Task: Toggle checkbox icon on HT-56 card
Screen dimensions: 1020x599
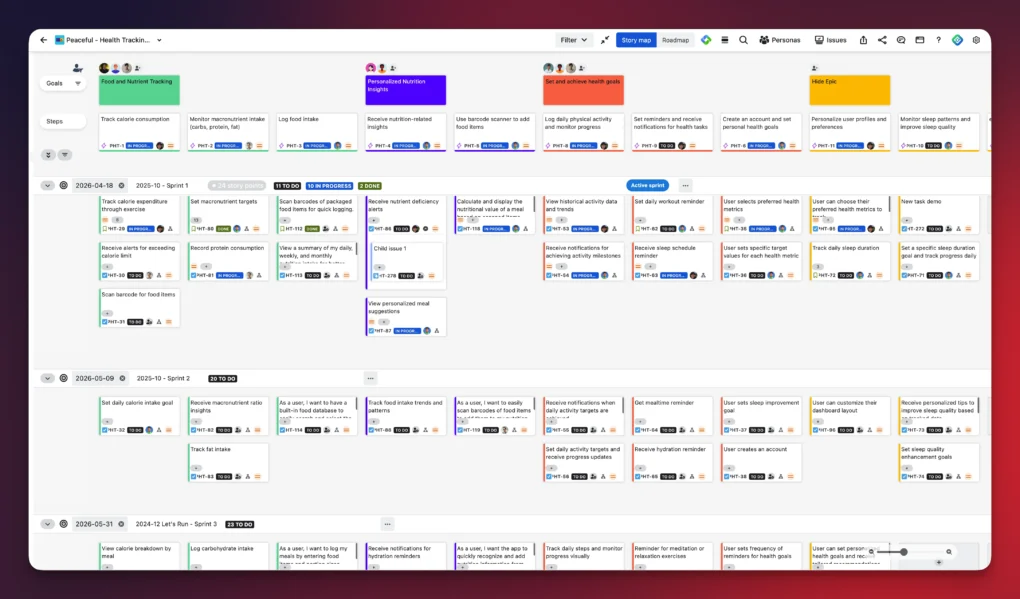Action: tap(548, 476)
